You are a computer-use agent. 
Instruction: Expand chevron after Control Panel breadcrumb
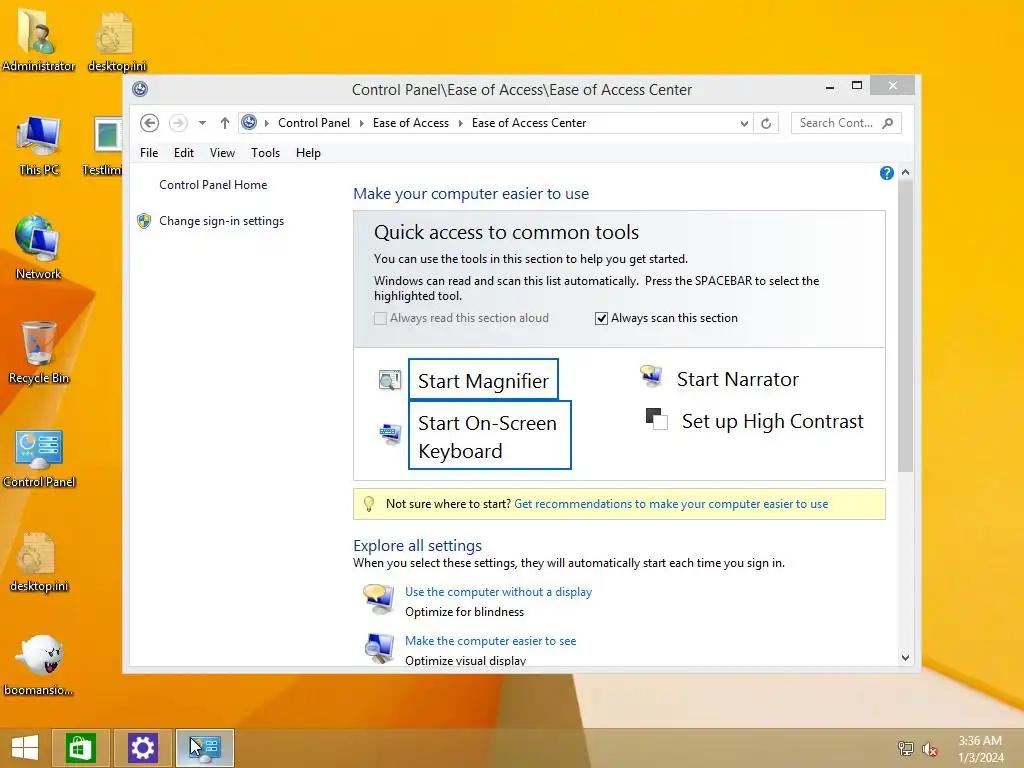coord(361,123)
